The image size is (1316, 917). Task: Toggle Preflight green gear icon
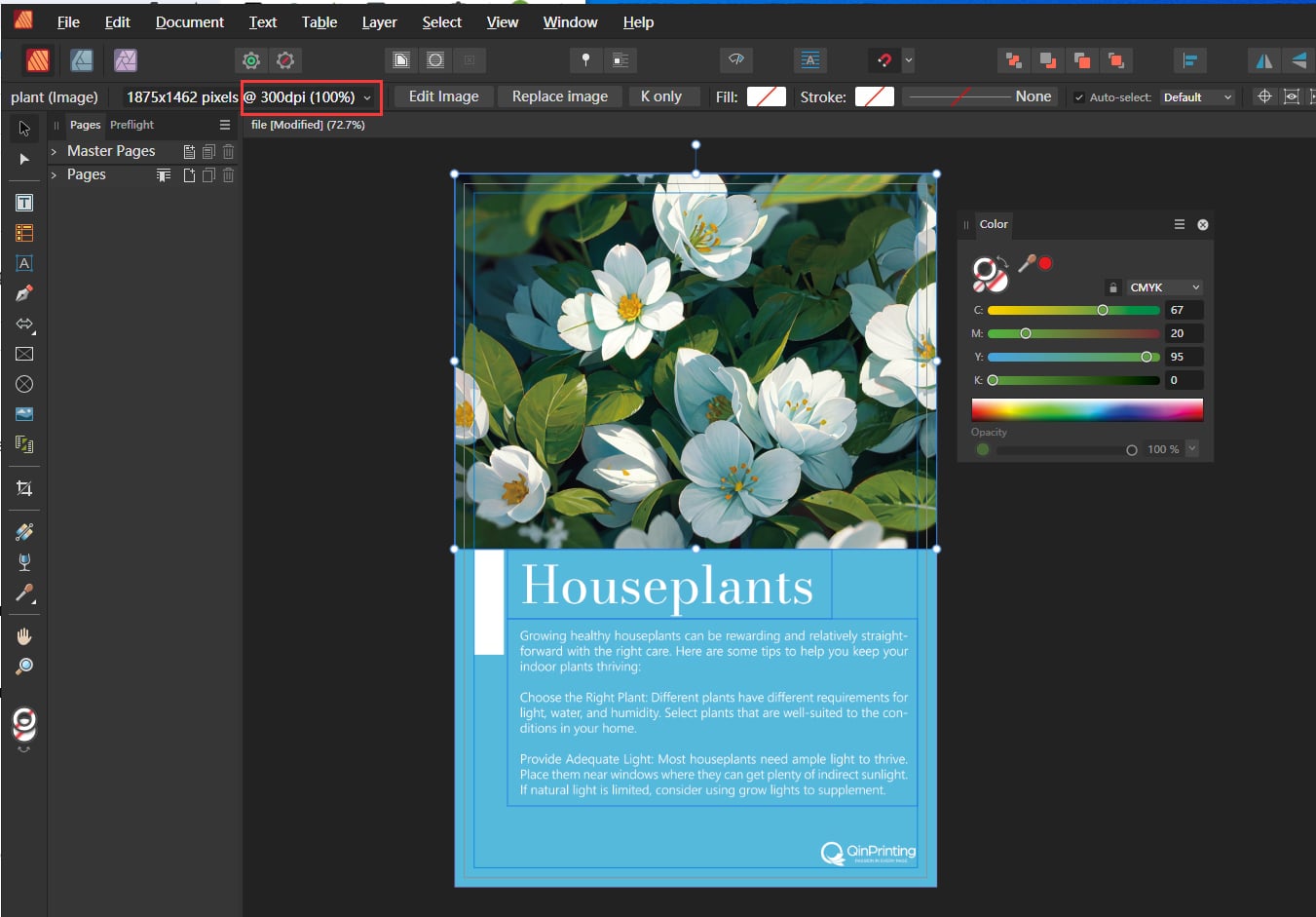(x=251, y=60)
